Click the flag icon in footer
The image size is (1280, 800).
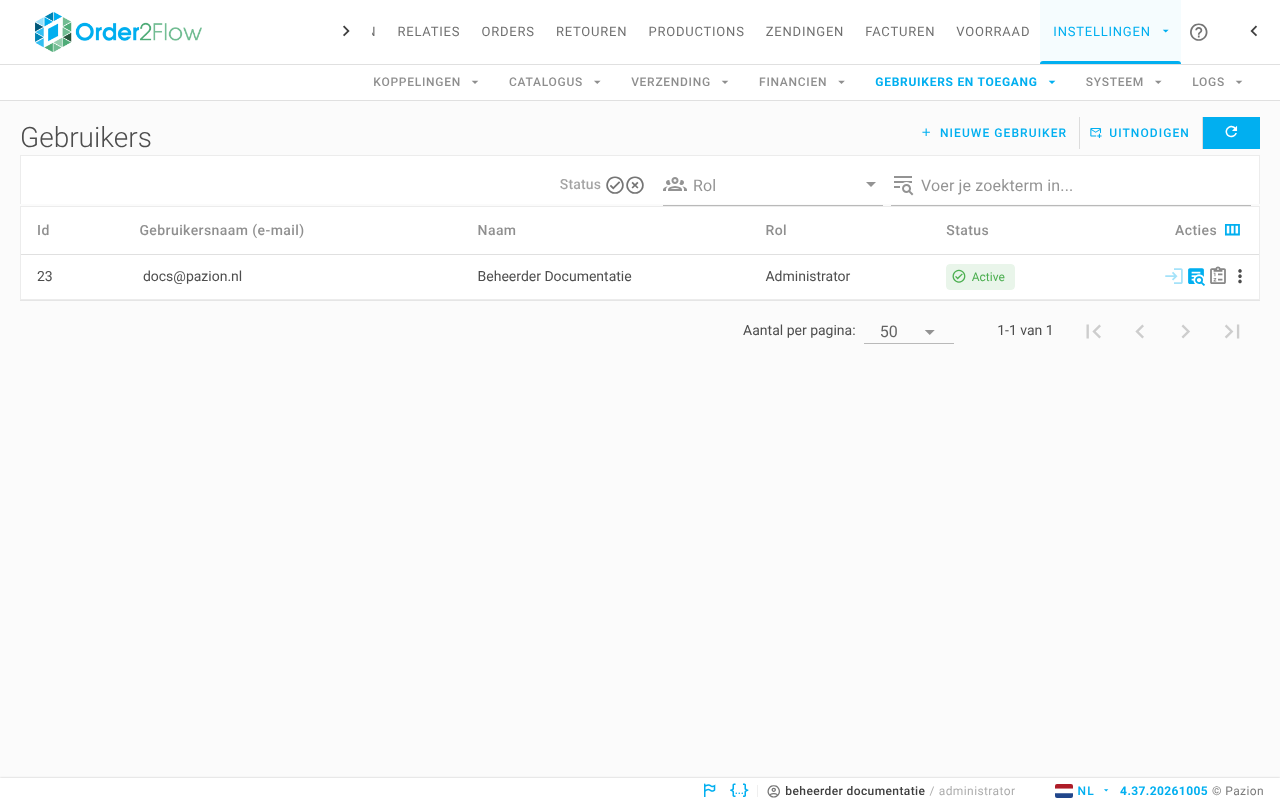pyautogui.click(x=710, y=790)
